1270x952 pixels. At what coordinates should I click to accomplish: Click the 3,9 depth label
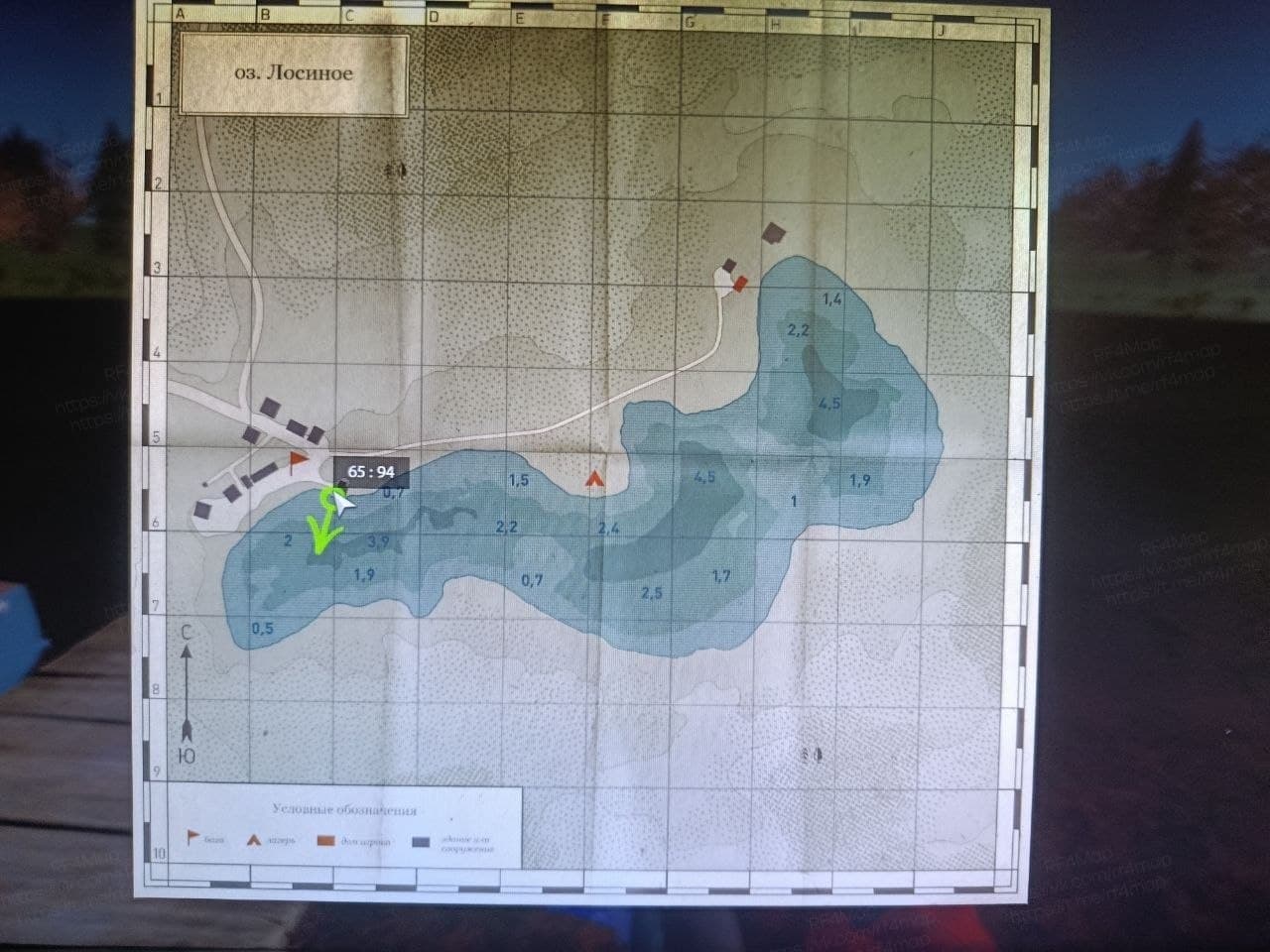point(377,541)
